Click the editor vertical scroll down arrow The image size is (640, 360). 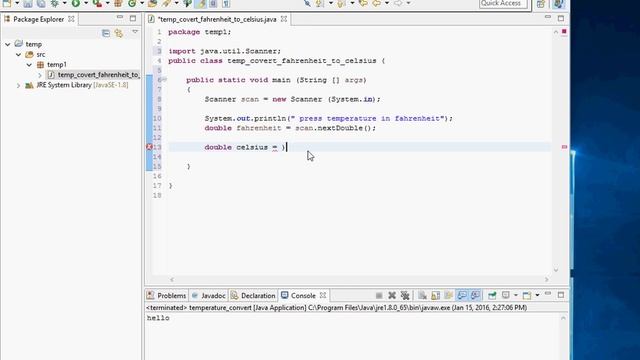tap(556, 270)
